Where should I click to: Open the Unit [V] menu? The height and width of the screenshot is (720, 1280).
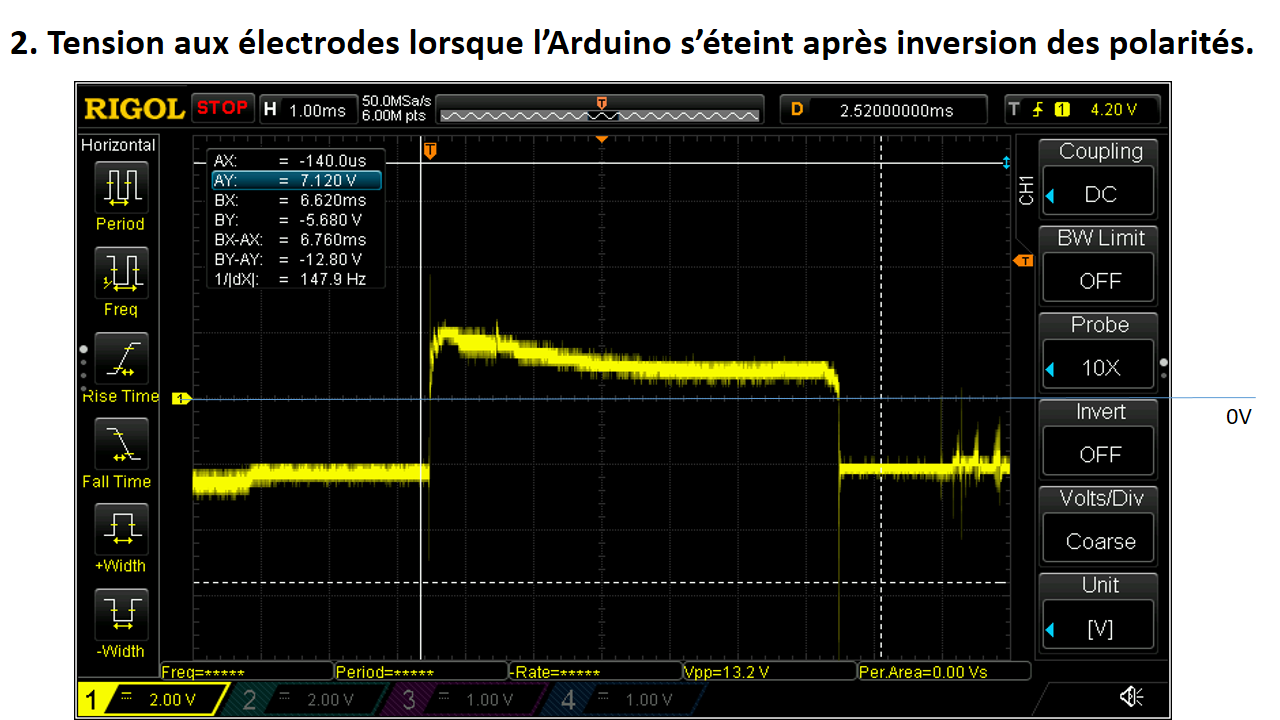[x=1099, y=612]
